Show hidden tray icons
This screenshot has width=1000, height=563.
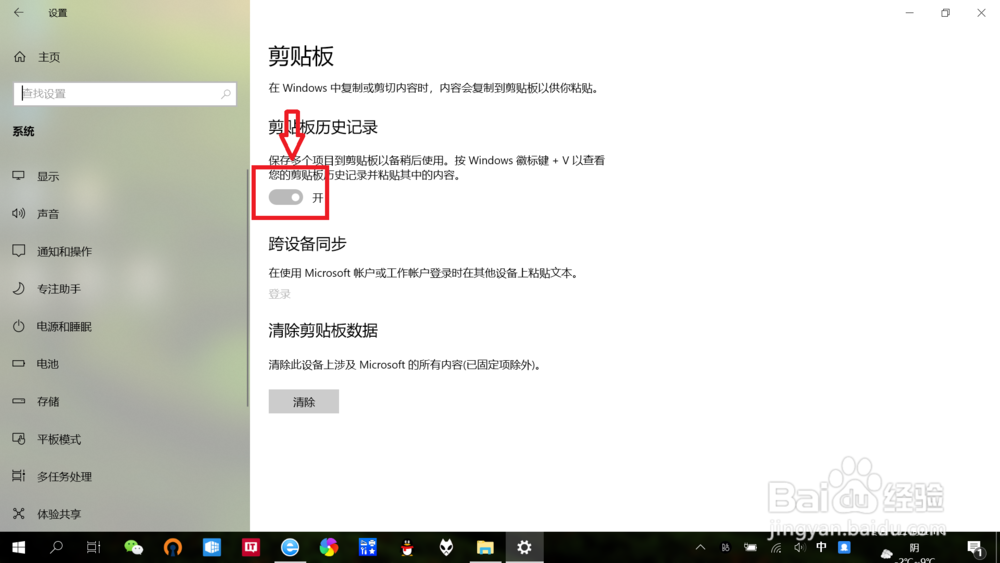point(700,547)
